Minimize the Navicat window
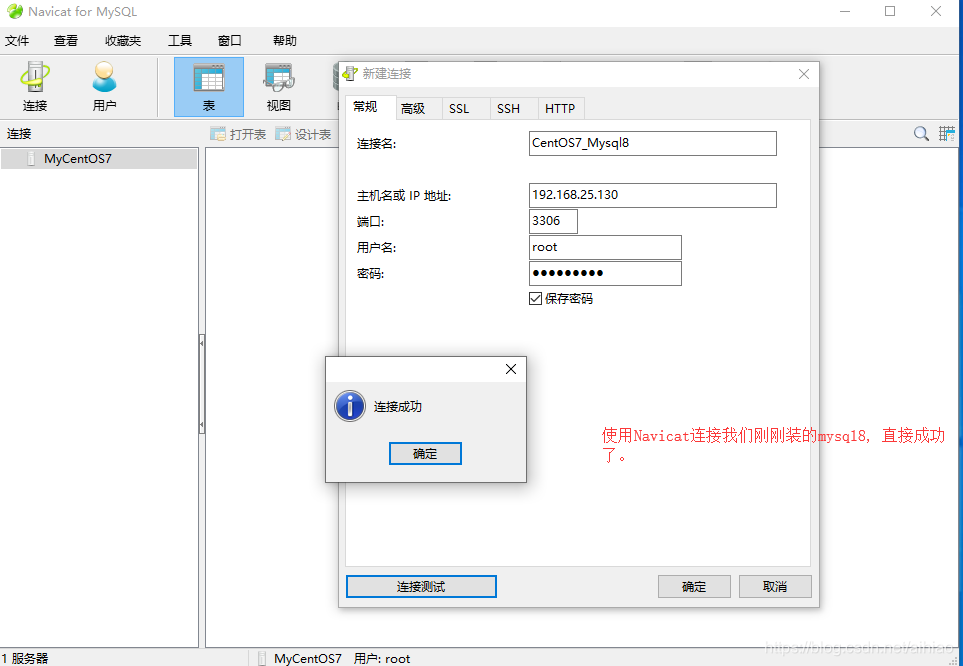 pos(845,12)
